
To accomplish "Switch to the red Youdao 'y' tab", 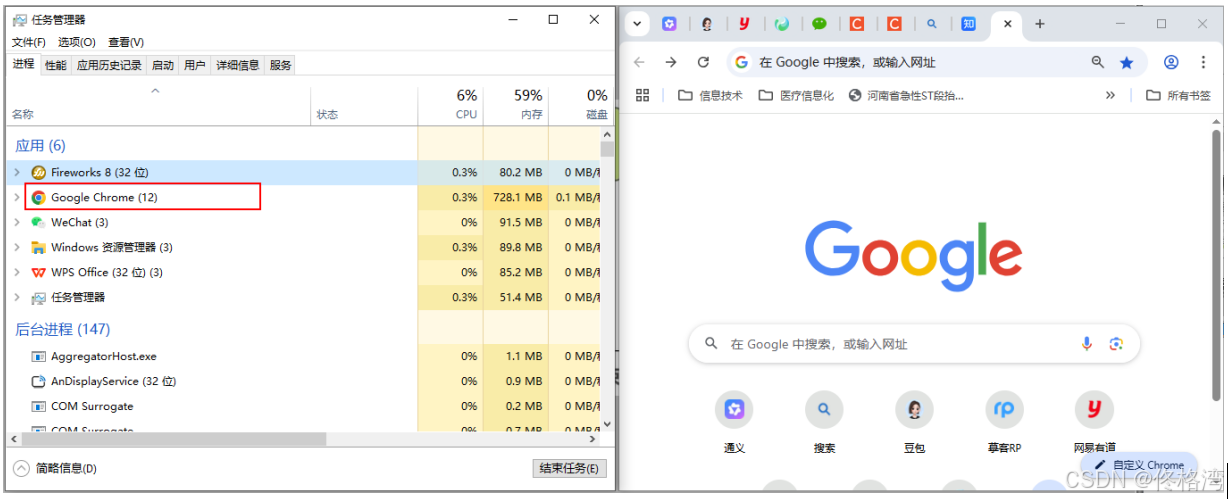I will point(744,24).
